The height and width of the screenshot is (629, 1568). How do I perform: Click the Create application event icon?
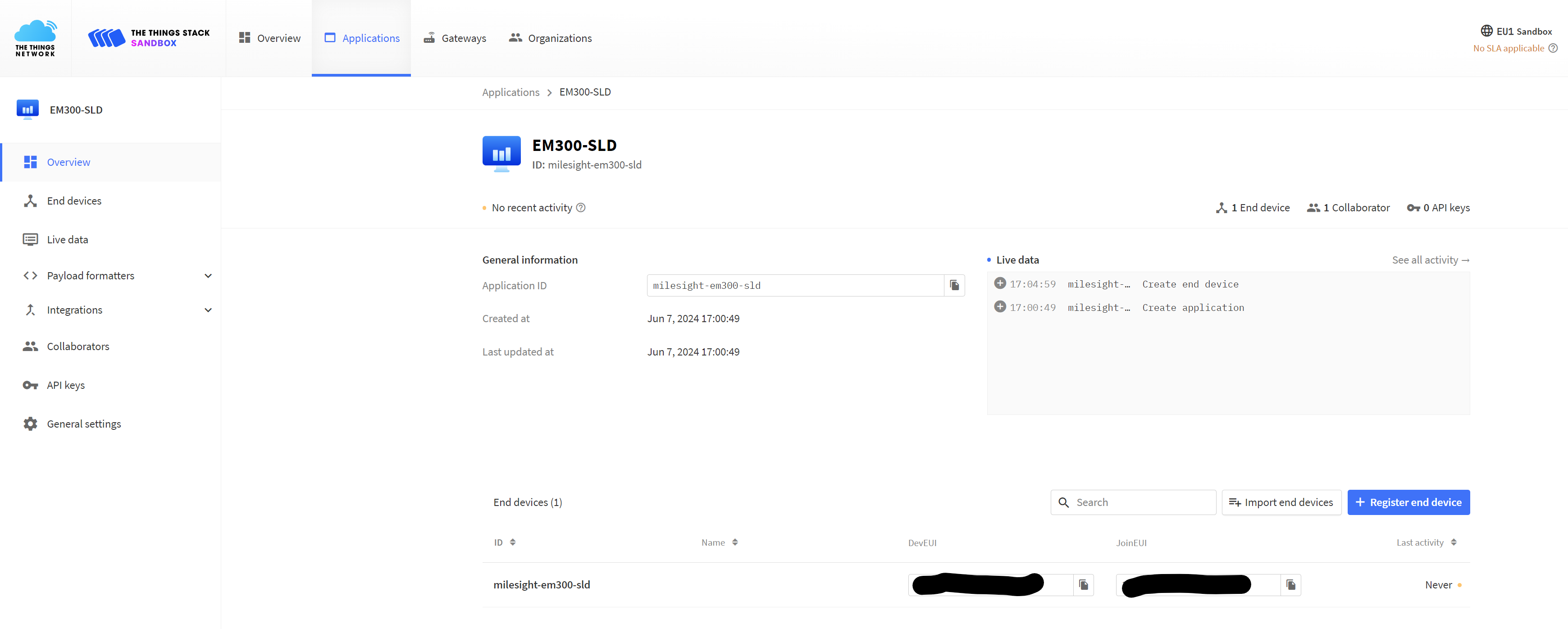1000,306
